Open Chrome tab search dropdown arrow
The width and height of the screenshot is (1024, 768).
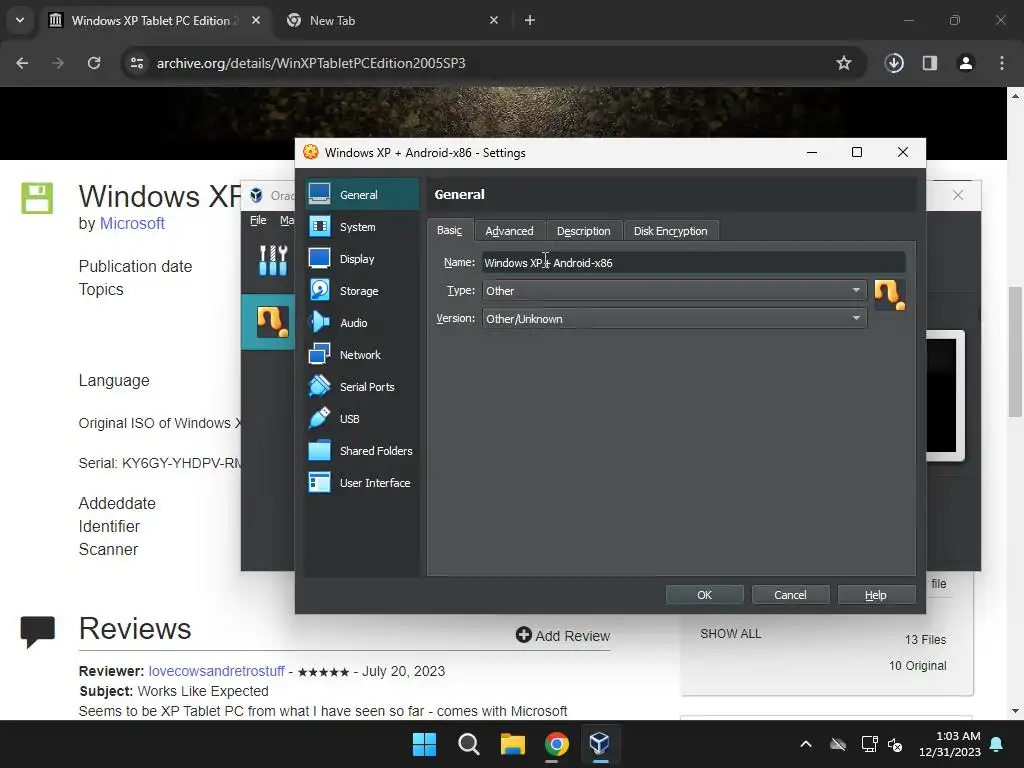[20, 20]
